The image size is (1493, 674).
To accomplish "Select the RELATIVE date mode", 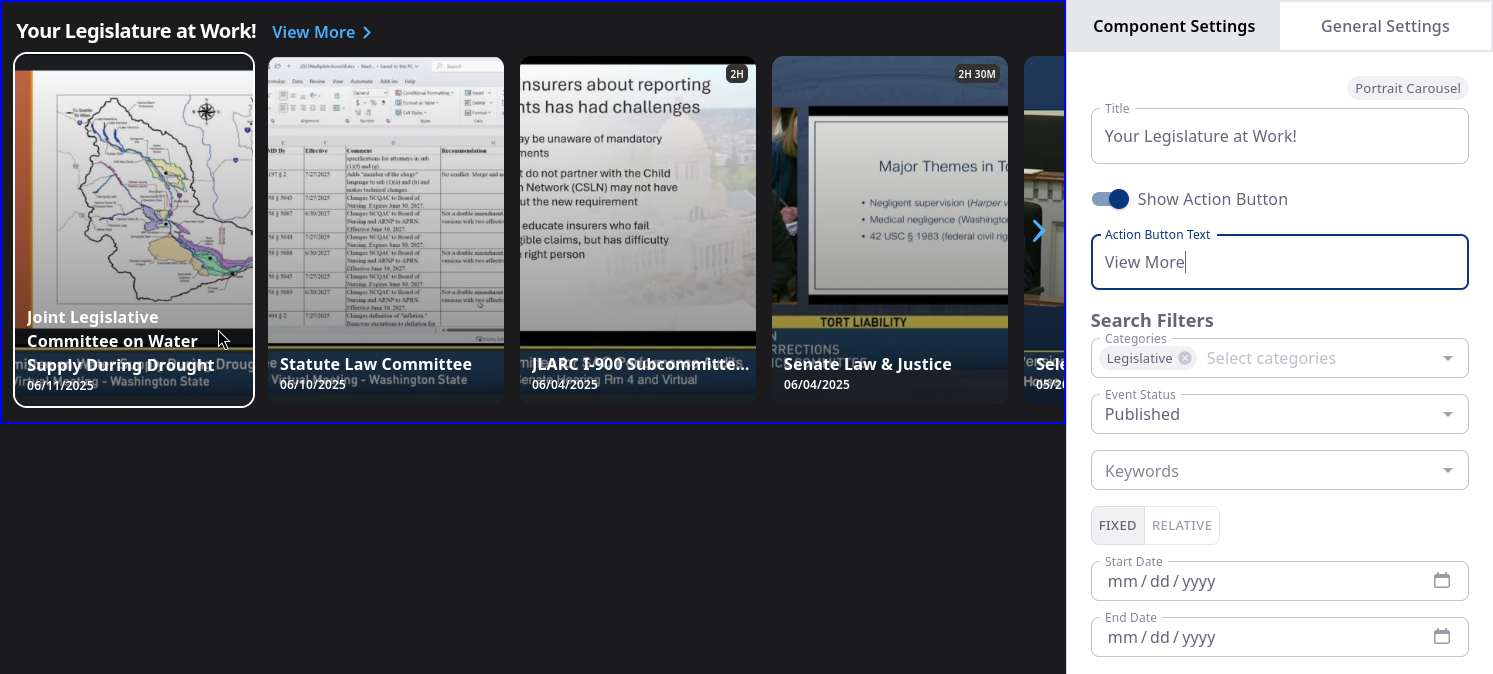I will [1182, 525].
